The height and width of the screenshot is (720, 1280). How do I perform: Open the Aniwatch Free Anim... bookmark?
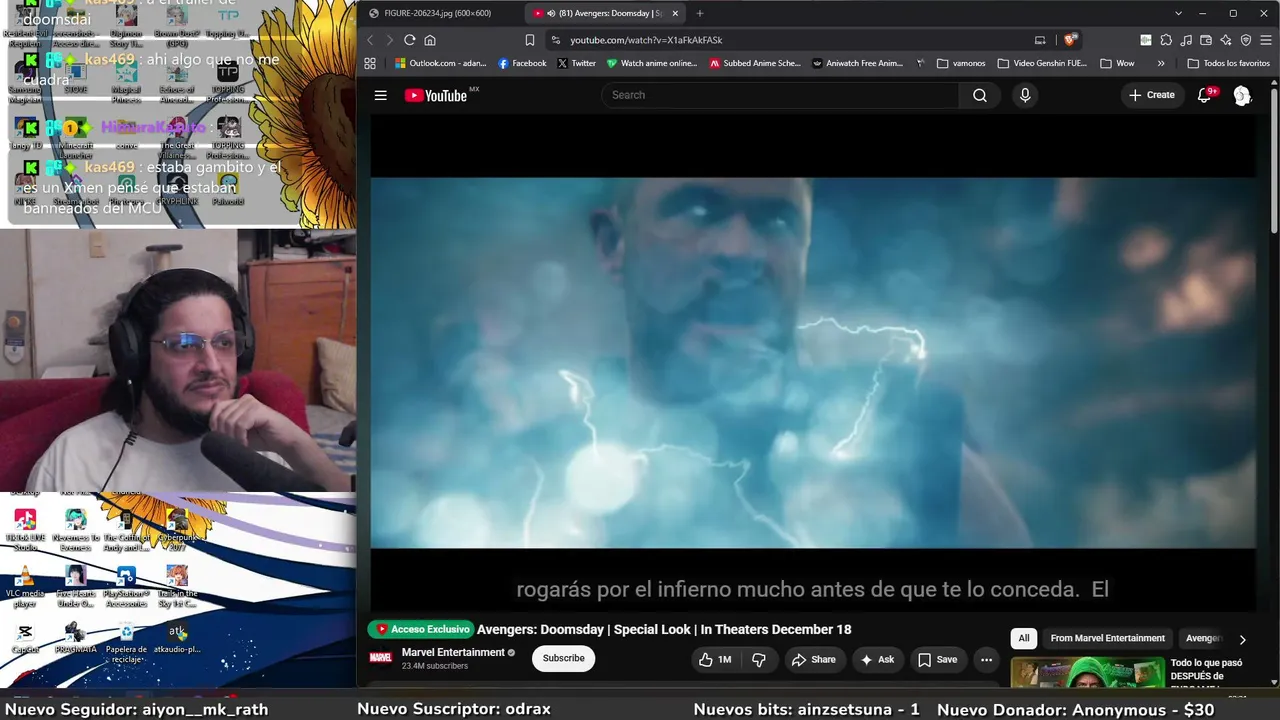[x=858, y=63]
